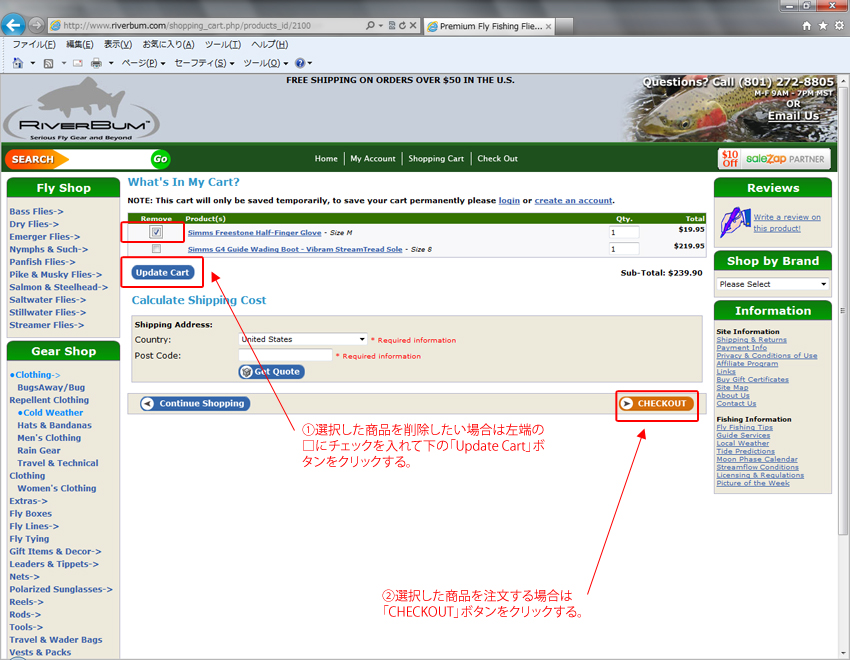Click the RSS feeds icon in command bar

coord(48,63)
